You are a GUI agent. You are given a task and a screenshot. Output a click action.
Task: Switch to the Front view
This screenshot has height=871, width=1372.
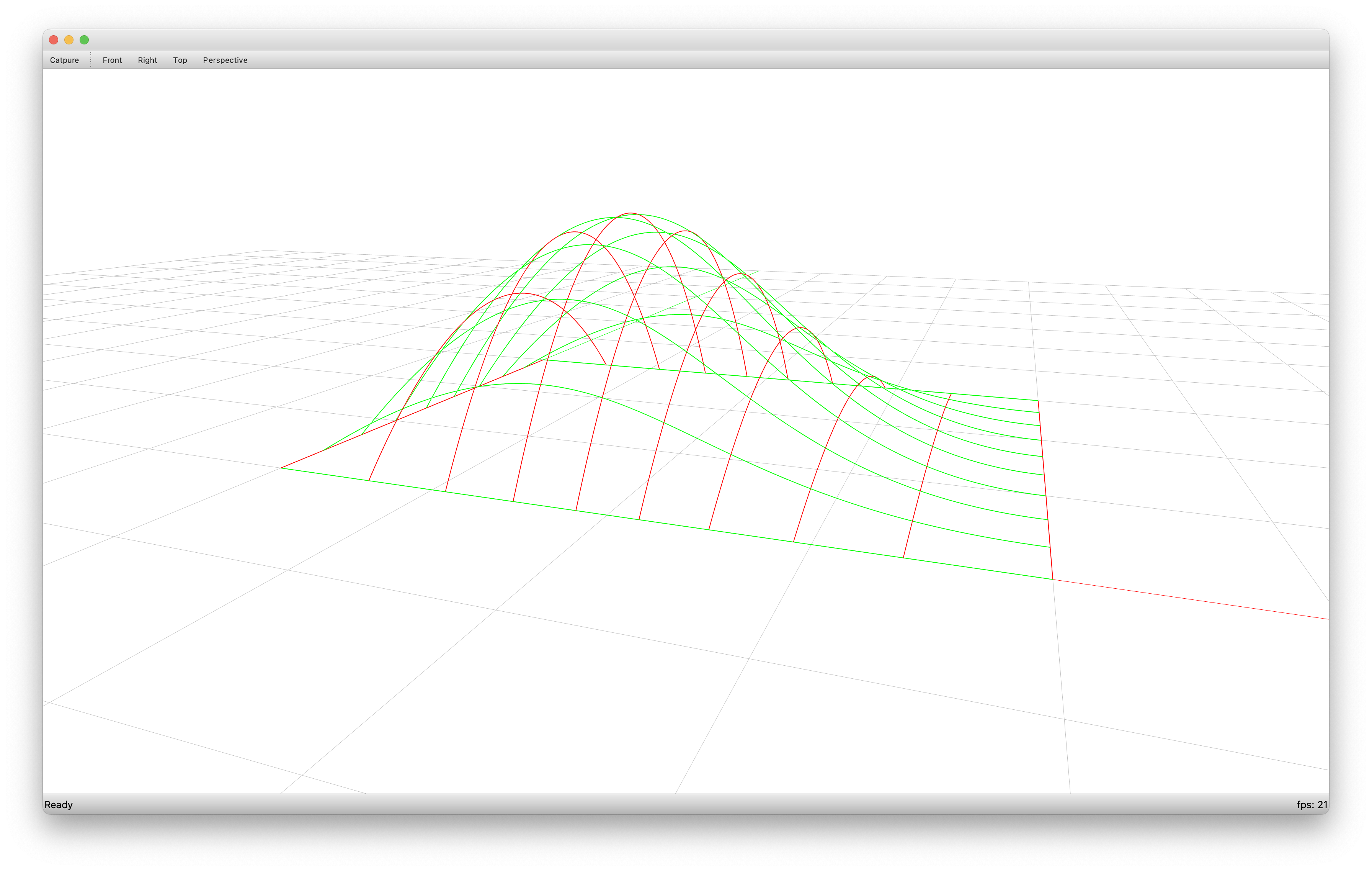(112, 60)
